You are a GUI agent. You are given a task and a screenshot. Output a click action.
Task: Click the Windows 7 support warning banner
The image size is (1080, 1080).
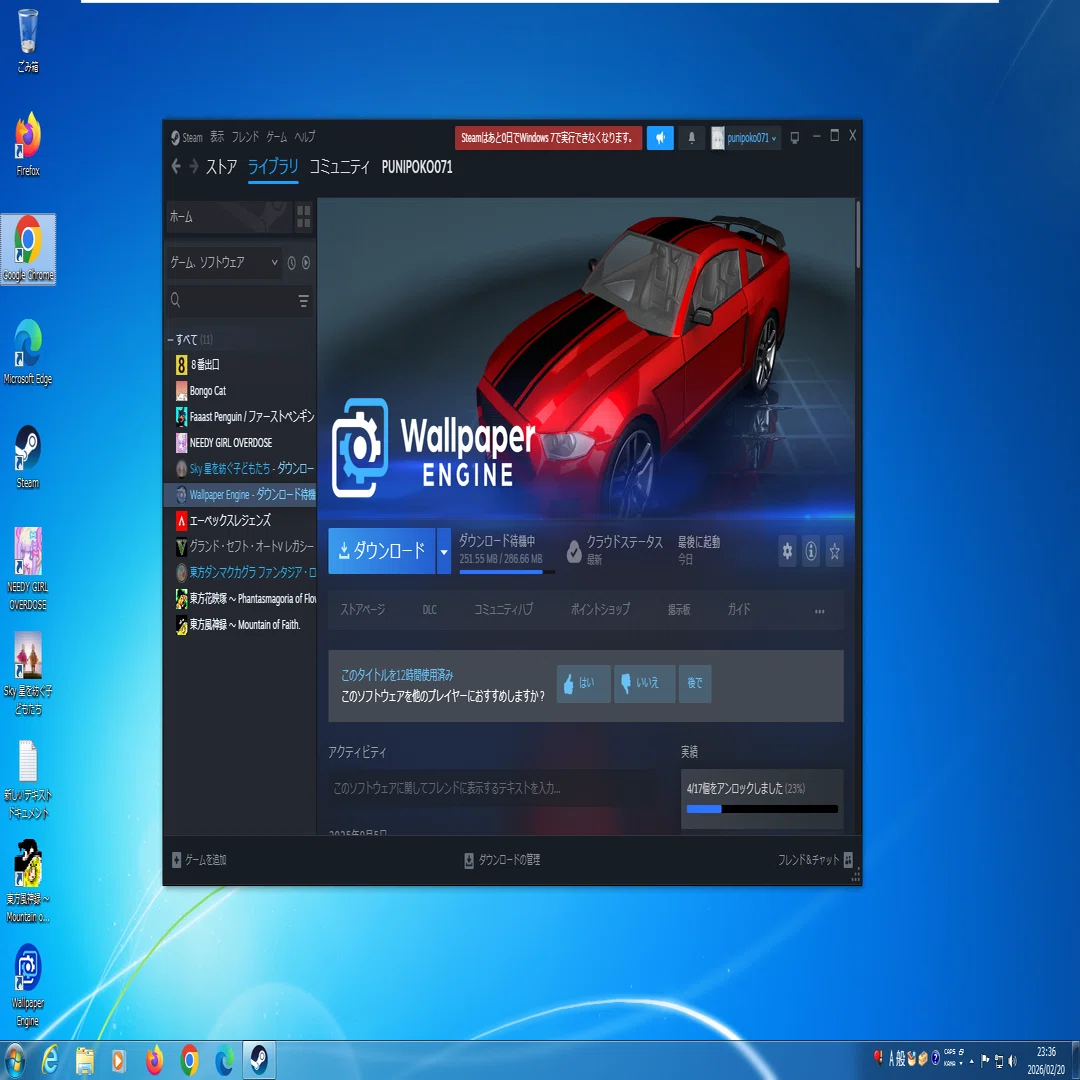(x=548, y=138)
